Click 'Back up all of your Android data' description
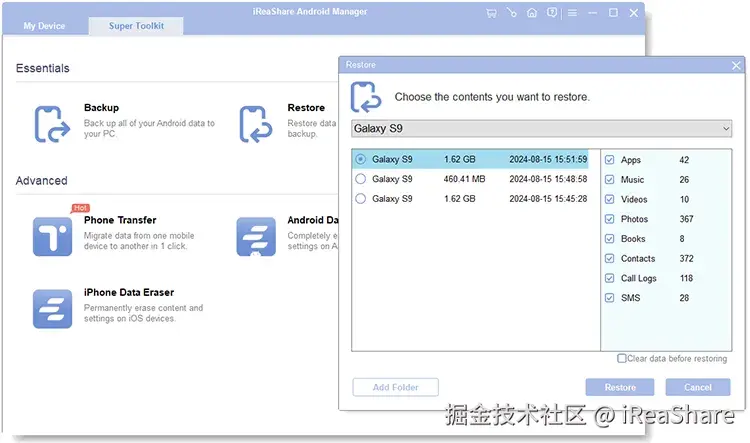Viewport: 750px width, 443px height. pyautogui.click(x=149, y=128)
